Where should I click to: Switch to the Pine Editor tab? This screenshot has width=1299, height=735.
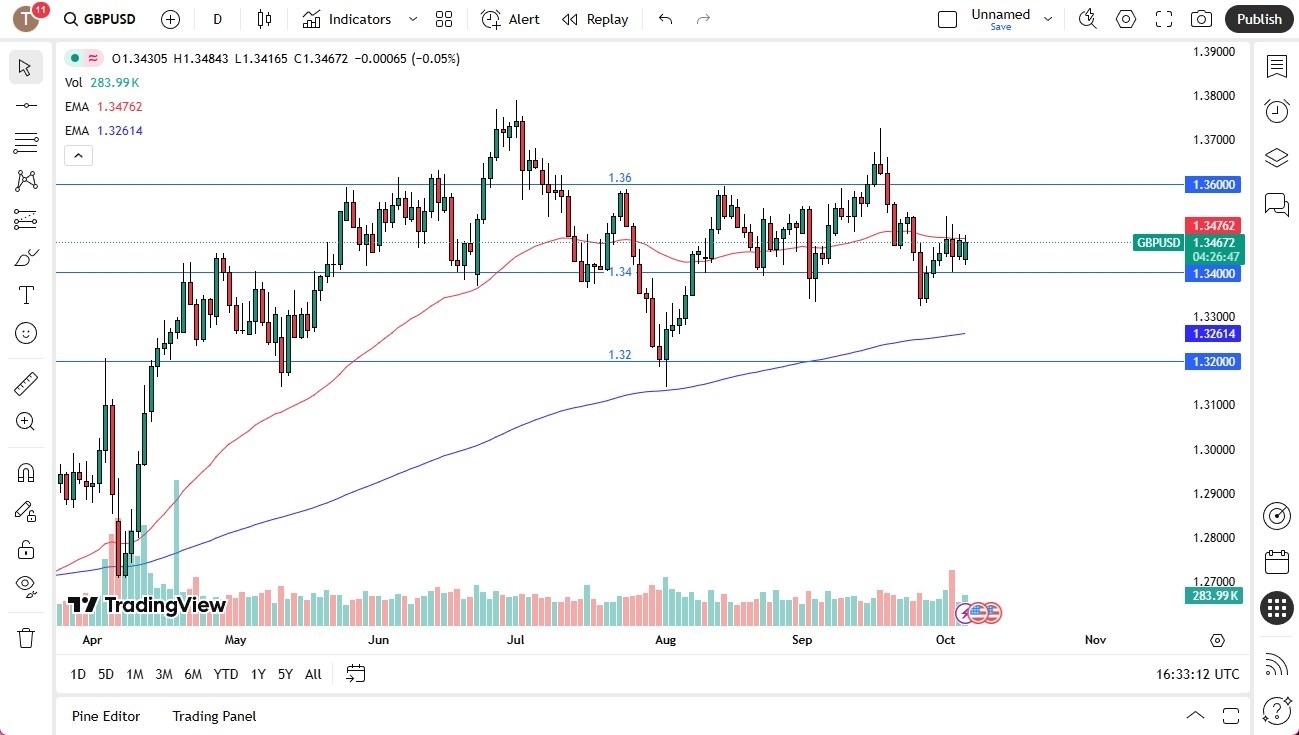coord(105,716)
